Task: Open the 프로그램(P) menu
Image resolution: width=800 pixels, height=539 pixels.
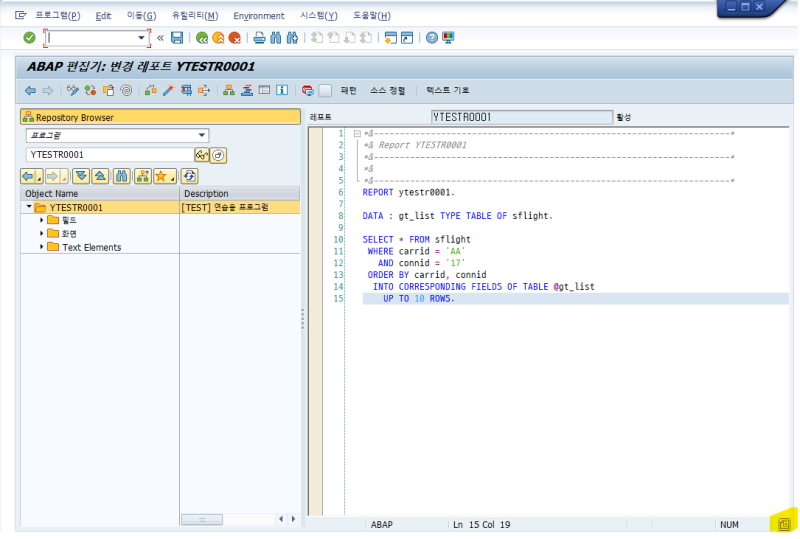Action: click(58, 16)
